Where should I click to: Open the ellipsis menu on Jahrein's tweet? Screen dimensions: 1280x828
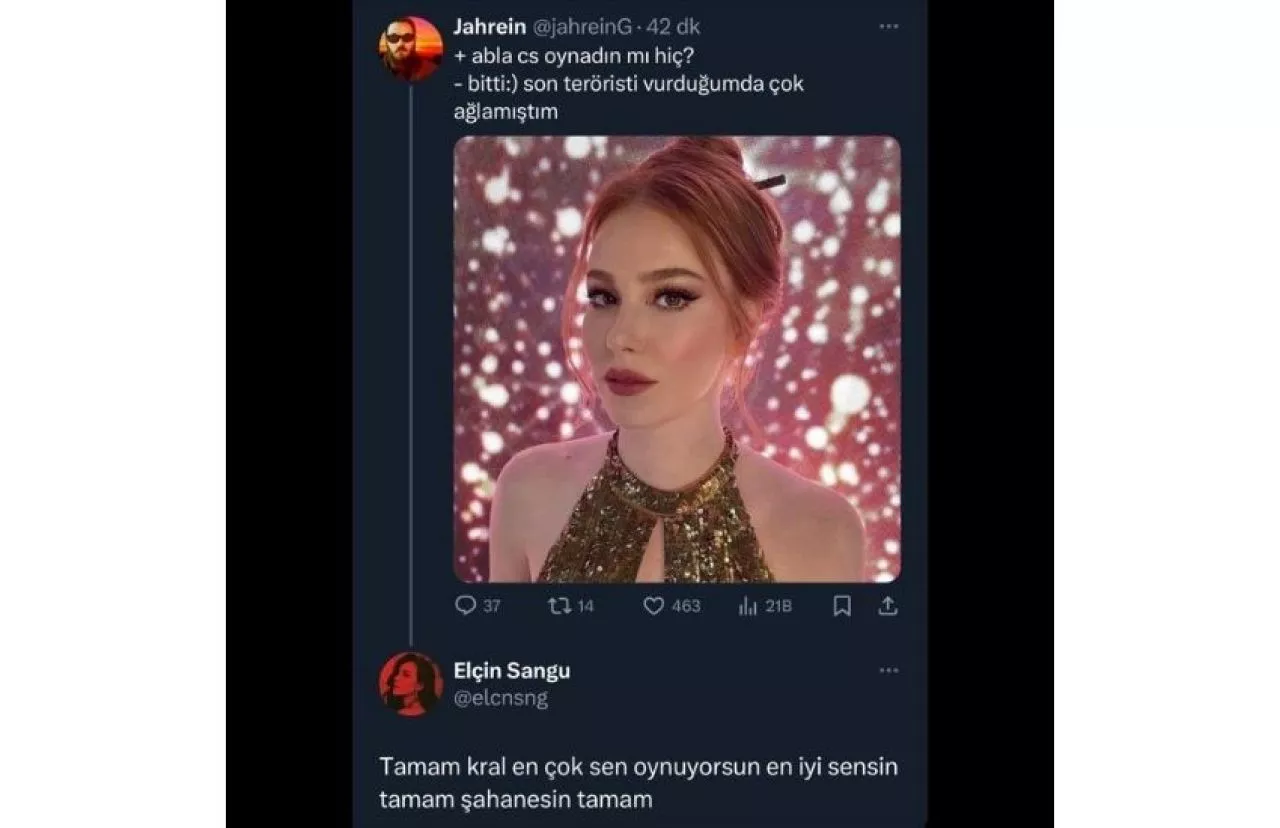click(888, 27)
